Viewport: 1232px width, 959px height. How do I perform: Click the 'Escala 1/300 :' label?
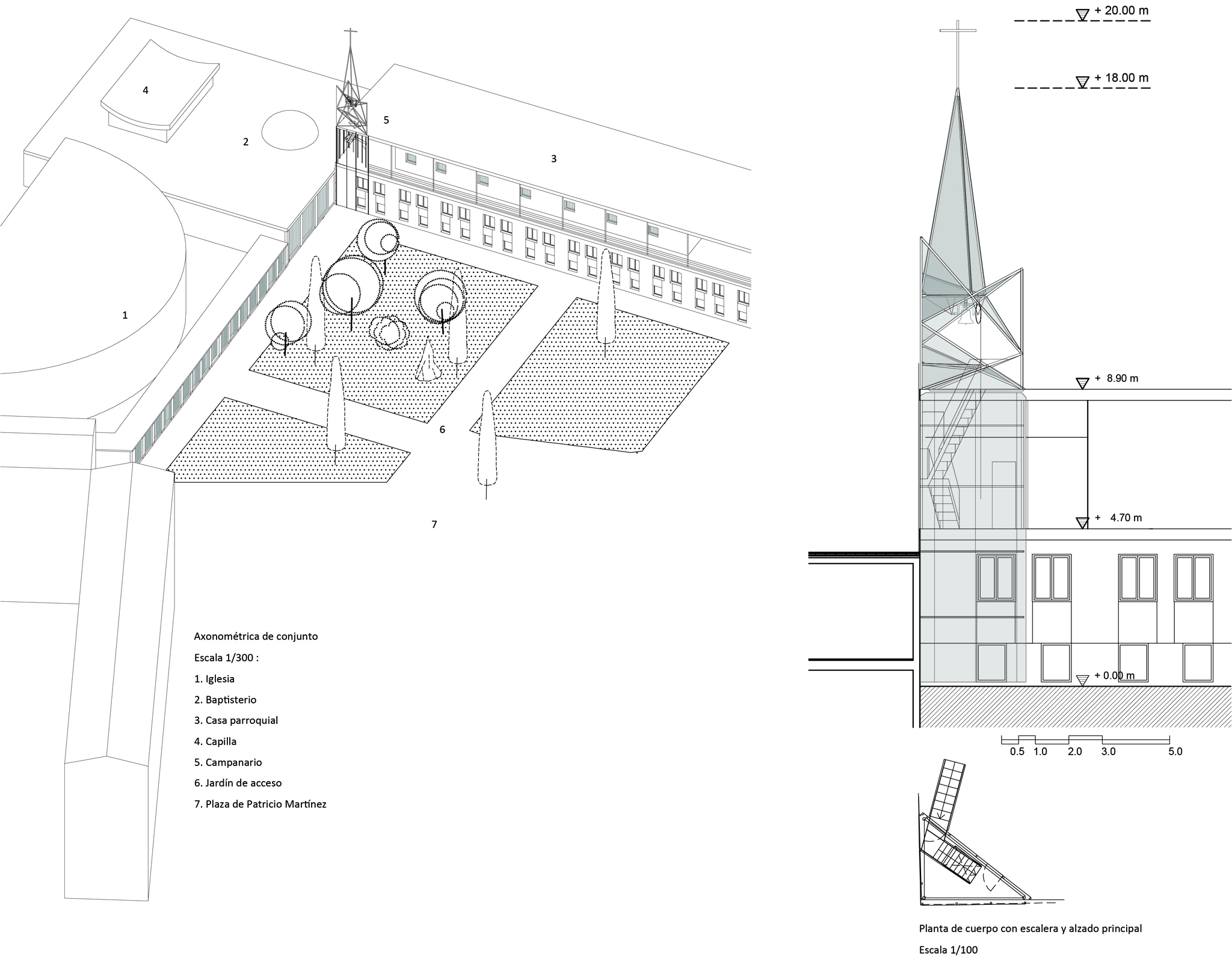226,658
